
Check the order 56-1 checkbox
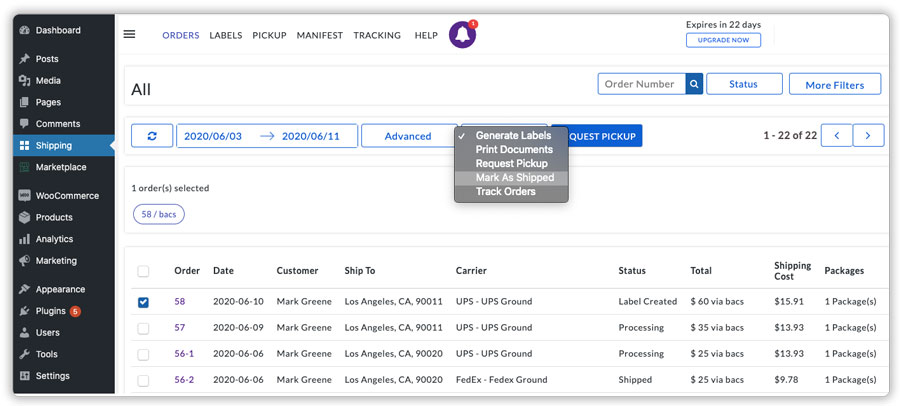tap(143, 354)
